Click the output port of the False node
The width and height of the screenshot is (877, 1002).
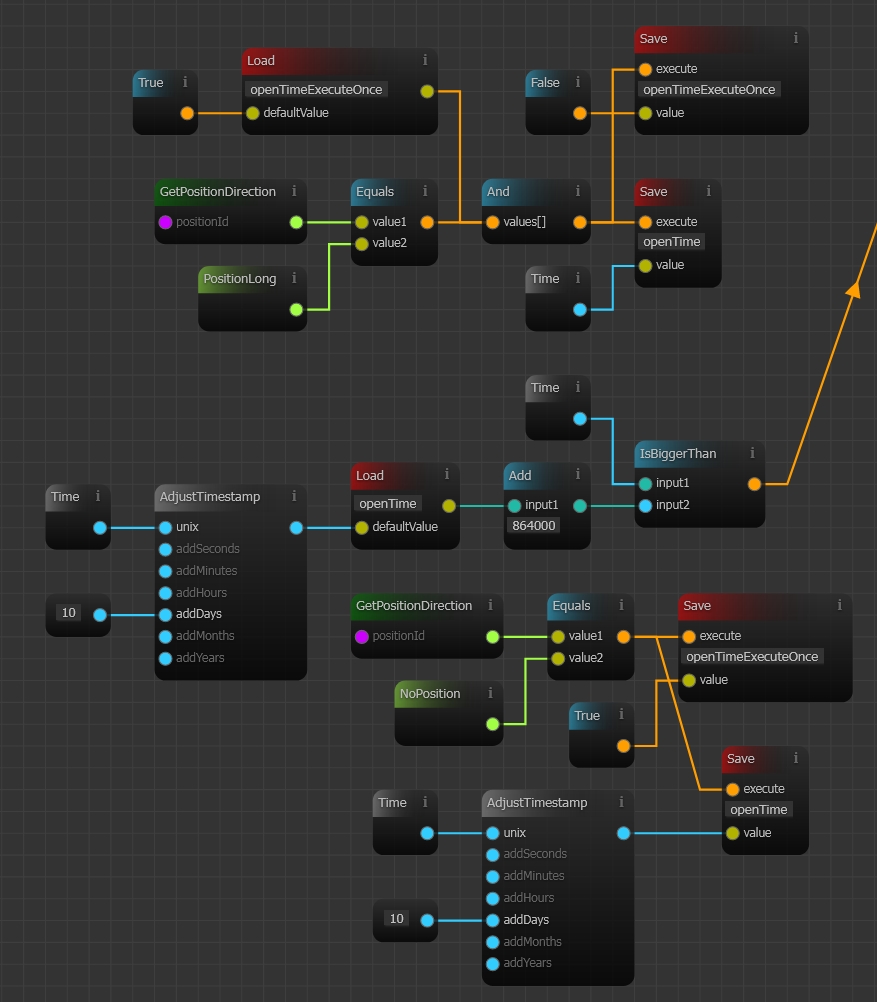tap(579, 113)
